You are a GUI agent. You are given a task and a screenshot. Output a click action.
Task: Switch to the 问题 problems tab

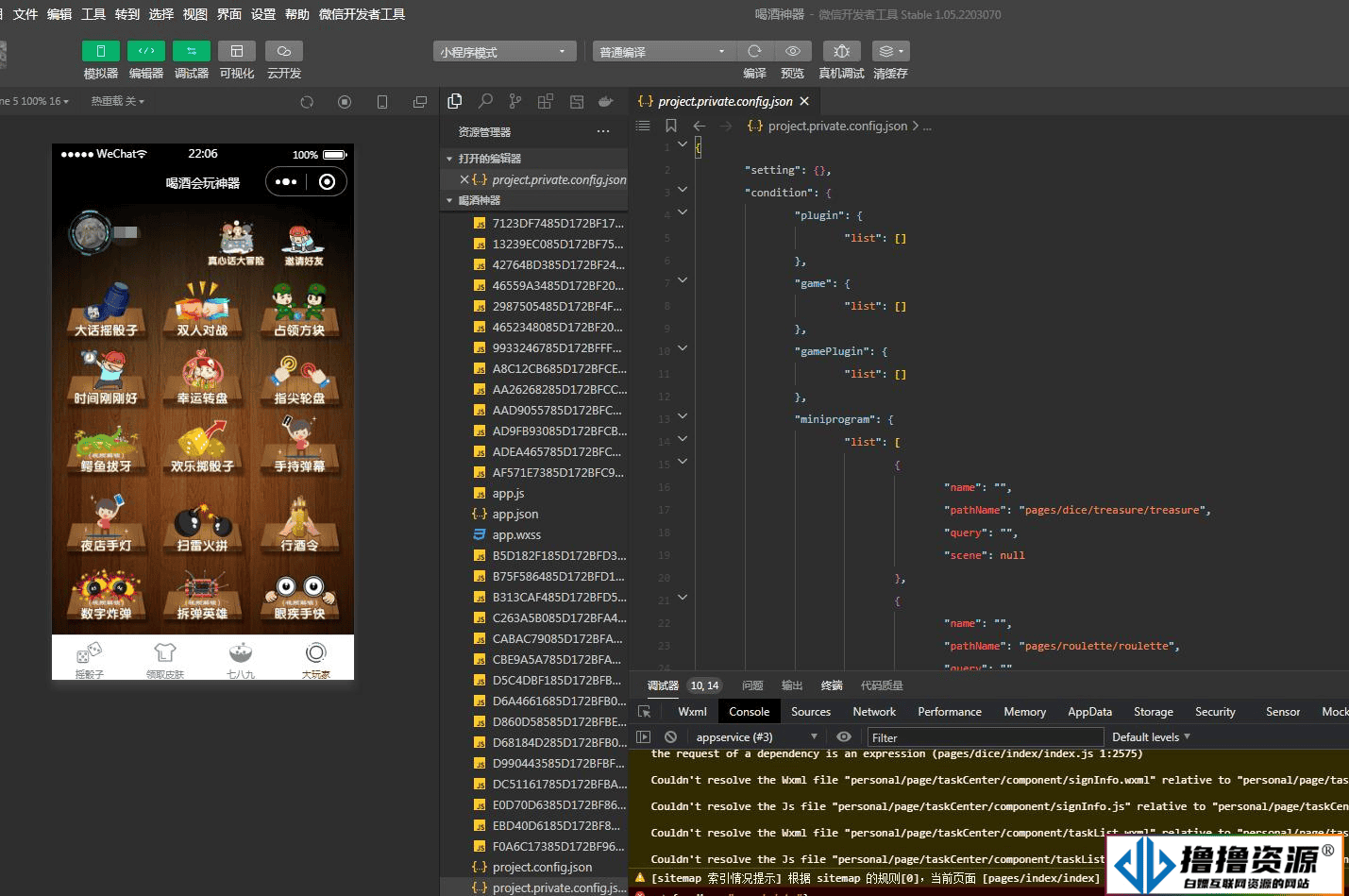pyautogui.click(x=752, y=685)
